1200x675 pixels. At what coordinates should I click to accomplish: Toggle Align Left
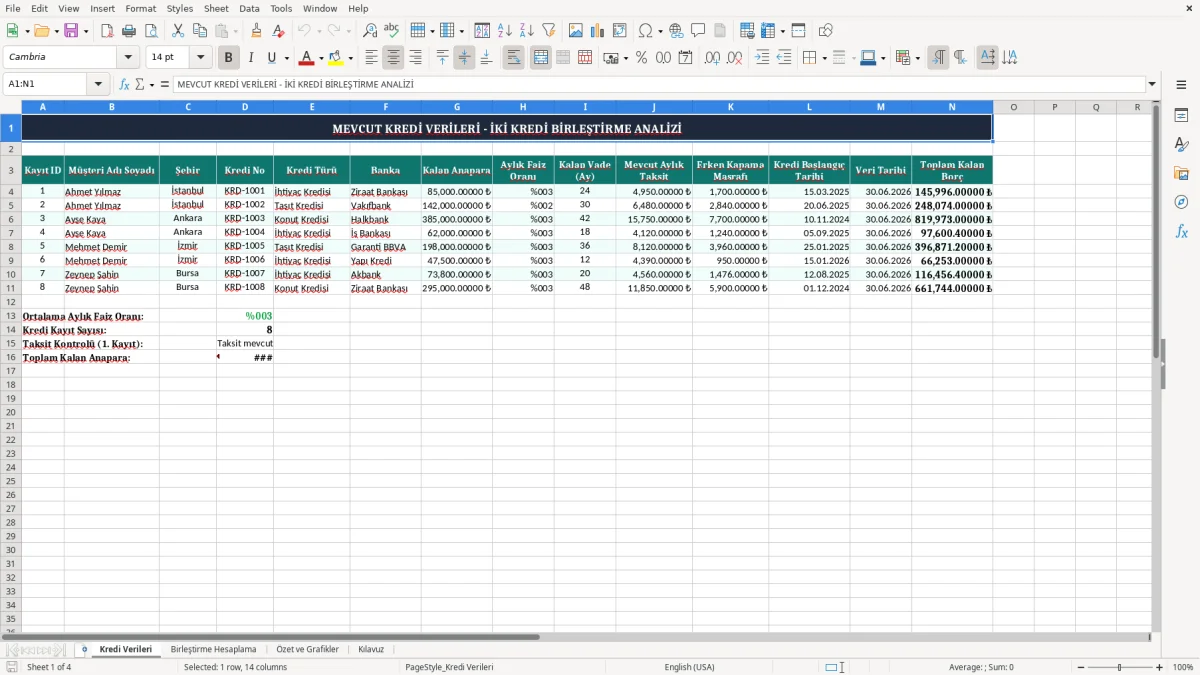tap(371, 58)
